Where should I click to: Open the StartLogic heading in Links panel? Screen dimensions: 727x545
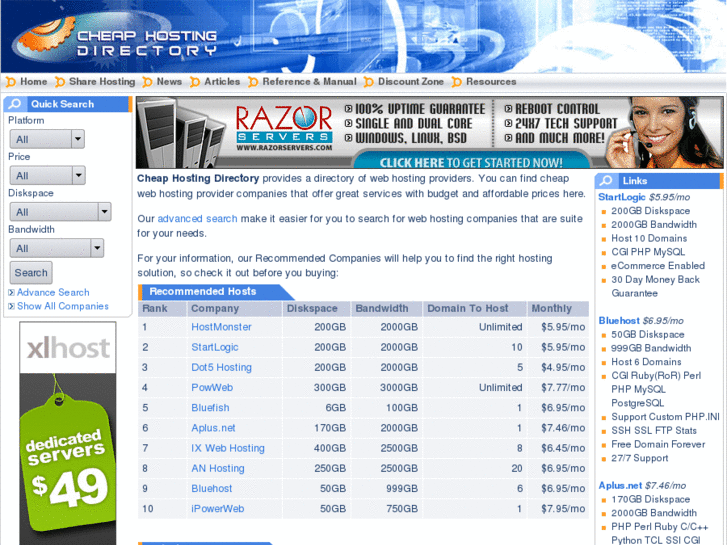pyautogui.click(x=622, y=197)
